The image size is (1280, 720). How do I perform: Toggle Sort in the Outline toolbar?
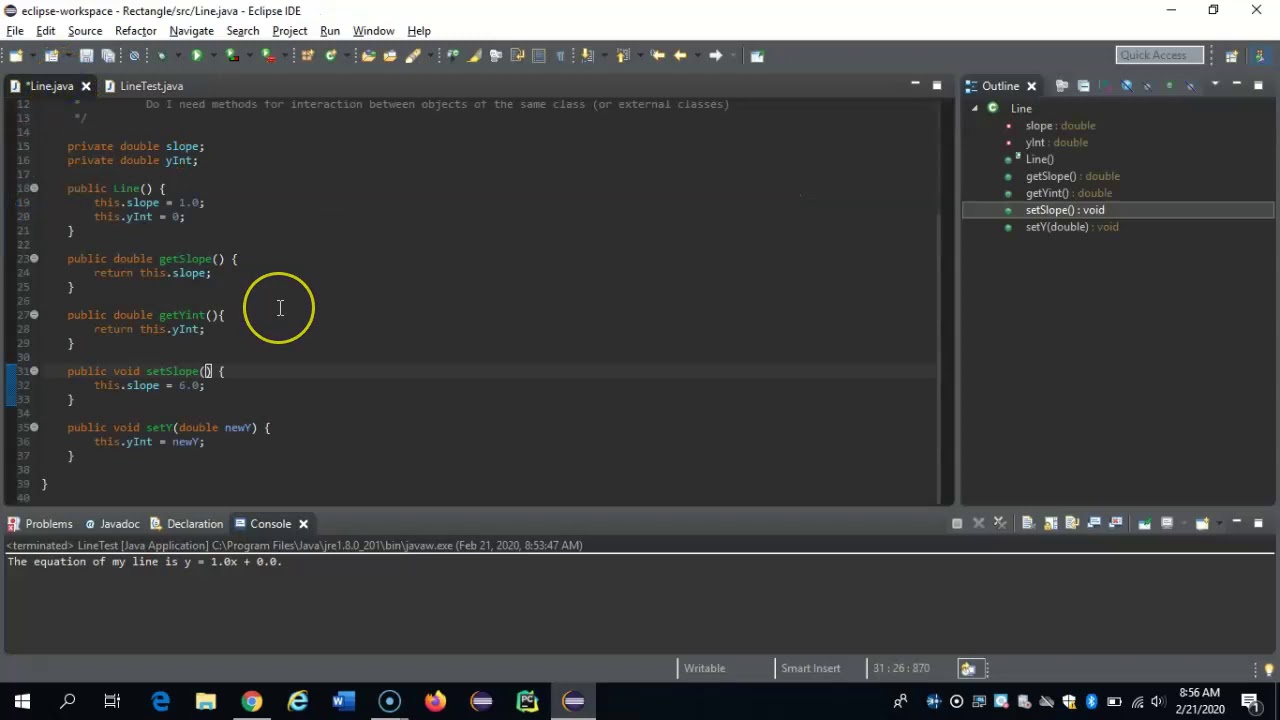[x=1105, y=86]
